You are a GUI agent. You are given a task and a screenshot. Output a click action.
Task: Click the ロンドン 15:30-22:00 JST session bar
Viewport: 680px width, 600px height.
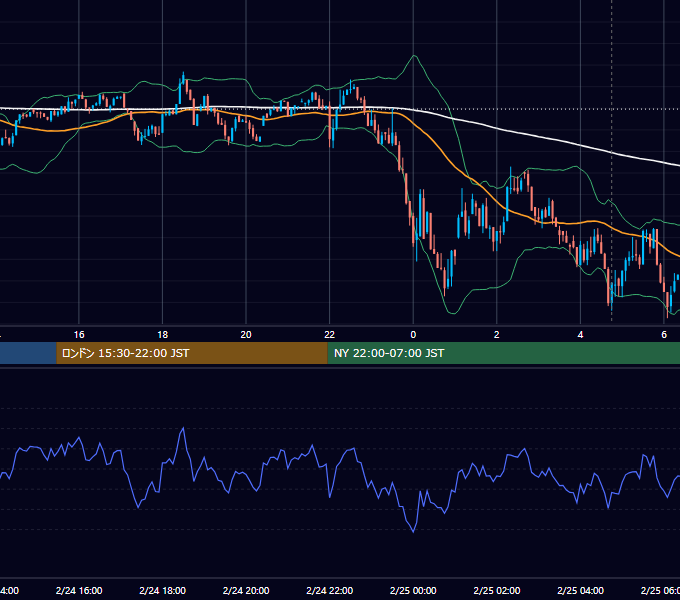192,353
